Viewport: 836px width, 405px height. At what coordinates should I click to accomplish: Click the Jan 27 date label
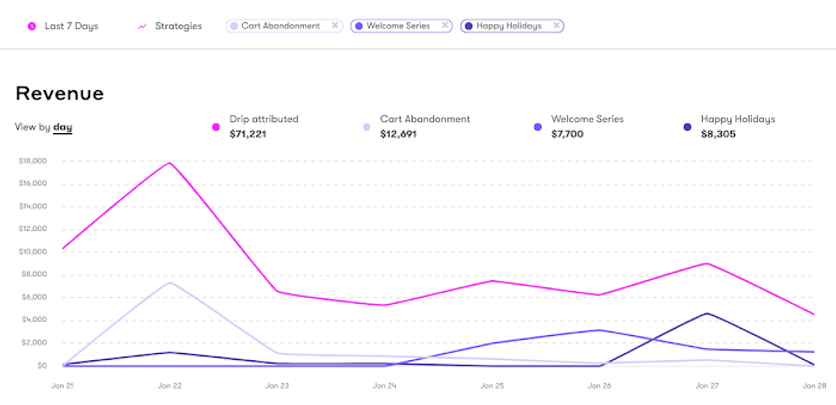[x=707, y=385]
